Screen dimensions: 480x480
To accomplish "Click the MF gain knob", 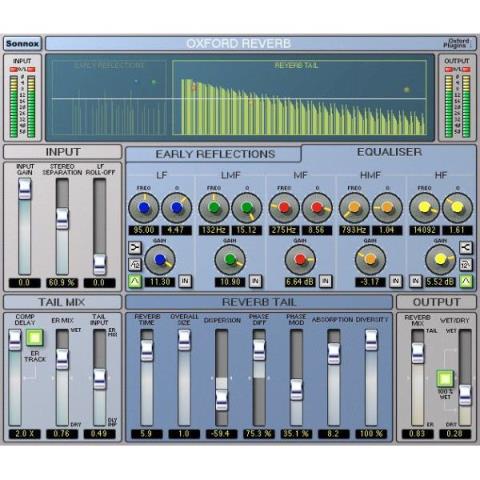I will [300, 260].
